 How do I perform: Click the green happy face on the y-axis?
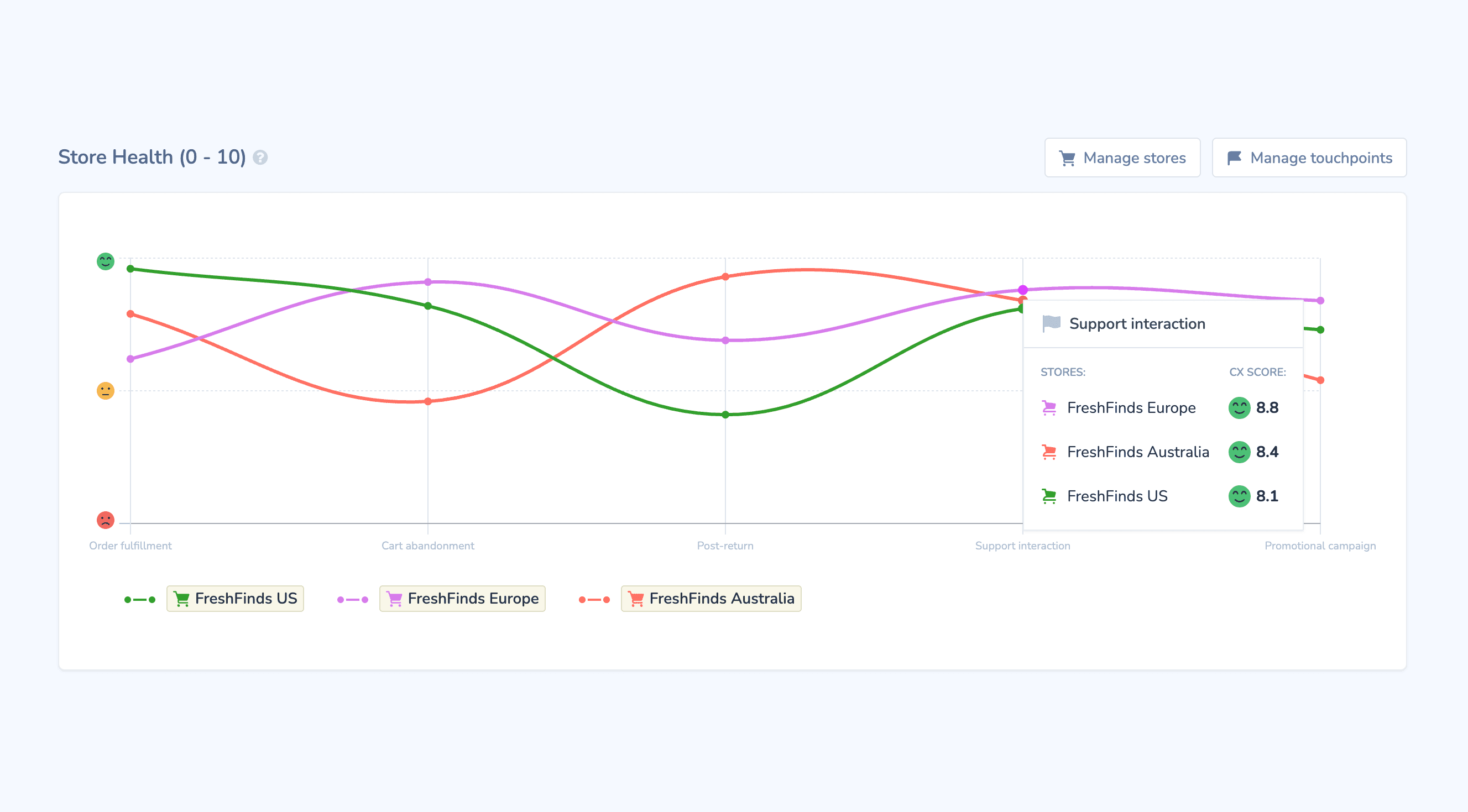pyautogui.click(x=106, y=261)
